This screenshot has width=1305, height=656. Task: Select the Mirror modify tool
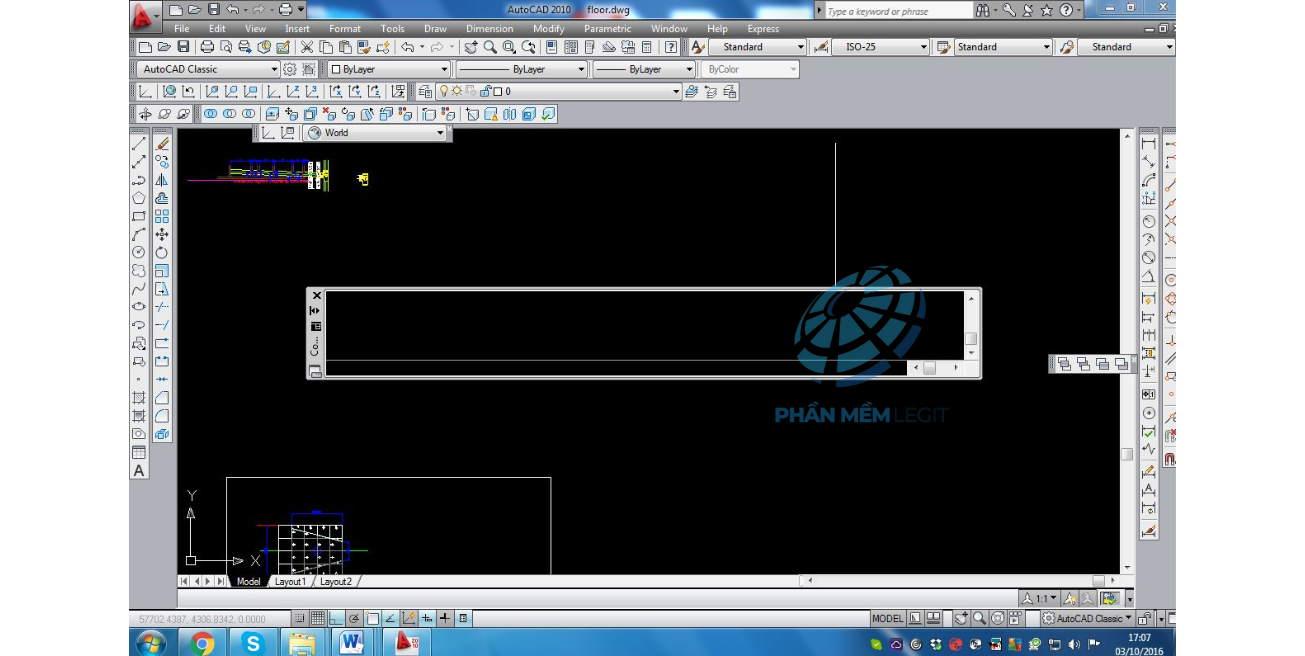[x=162, y=180]
